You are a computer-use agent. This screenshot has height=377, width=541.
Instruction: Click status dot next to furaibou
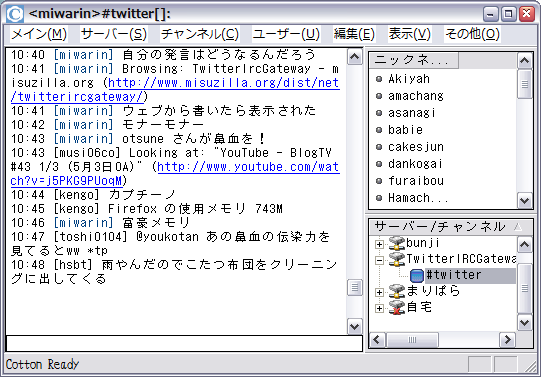[x=379, y=181]
